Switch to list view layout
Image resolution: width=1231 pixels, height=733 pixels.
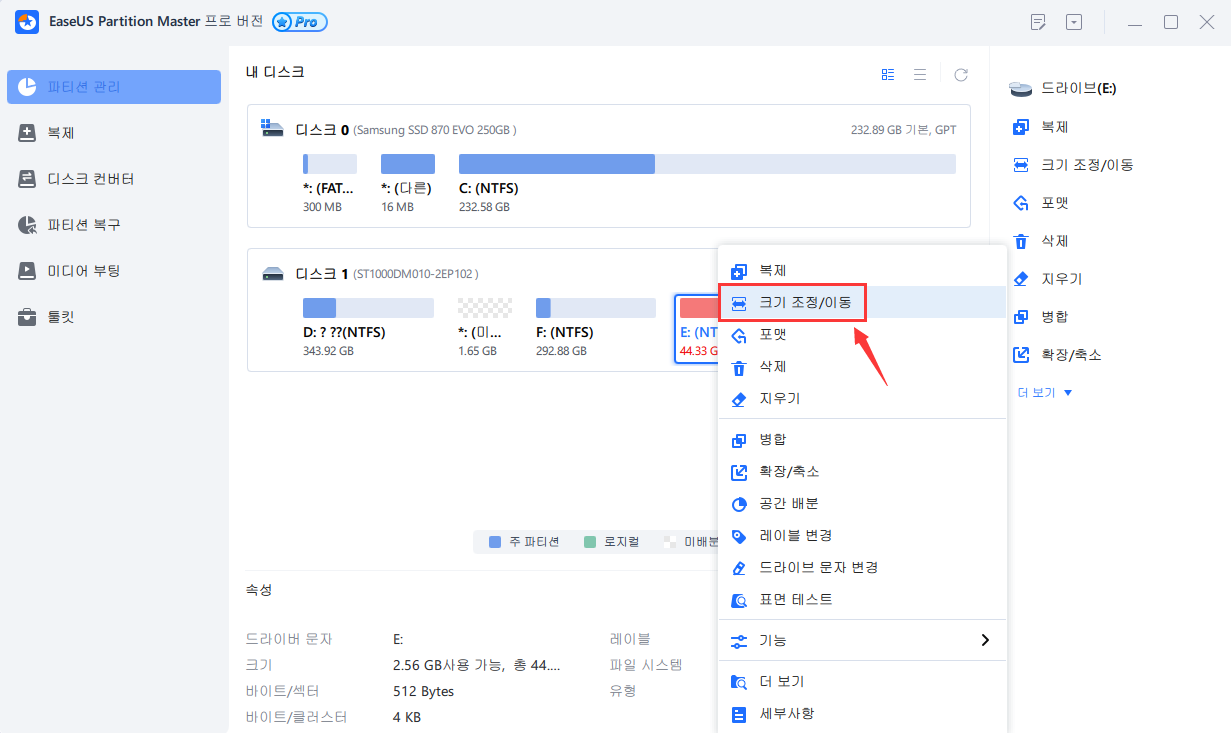[921, 73]
